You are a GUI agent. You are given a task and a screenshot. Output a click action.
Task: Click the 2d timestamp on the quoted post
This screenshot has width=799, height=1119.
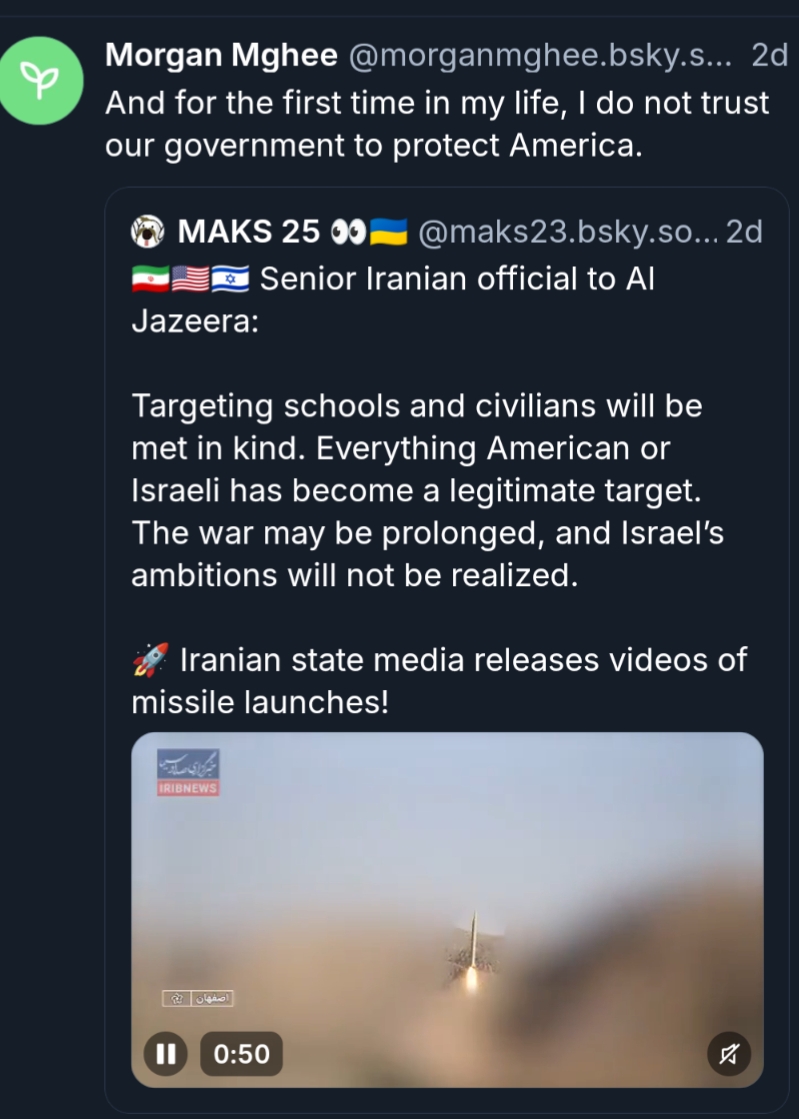(743, 232)
